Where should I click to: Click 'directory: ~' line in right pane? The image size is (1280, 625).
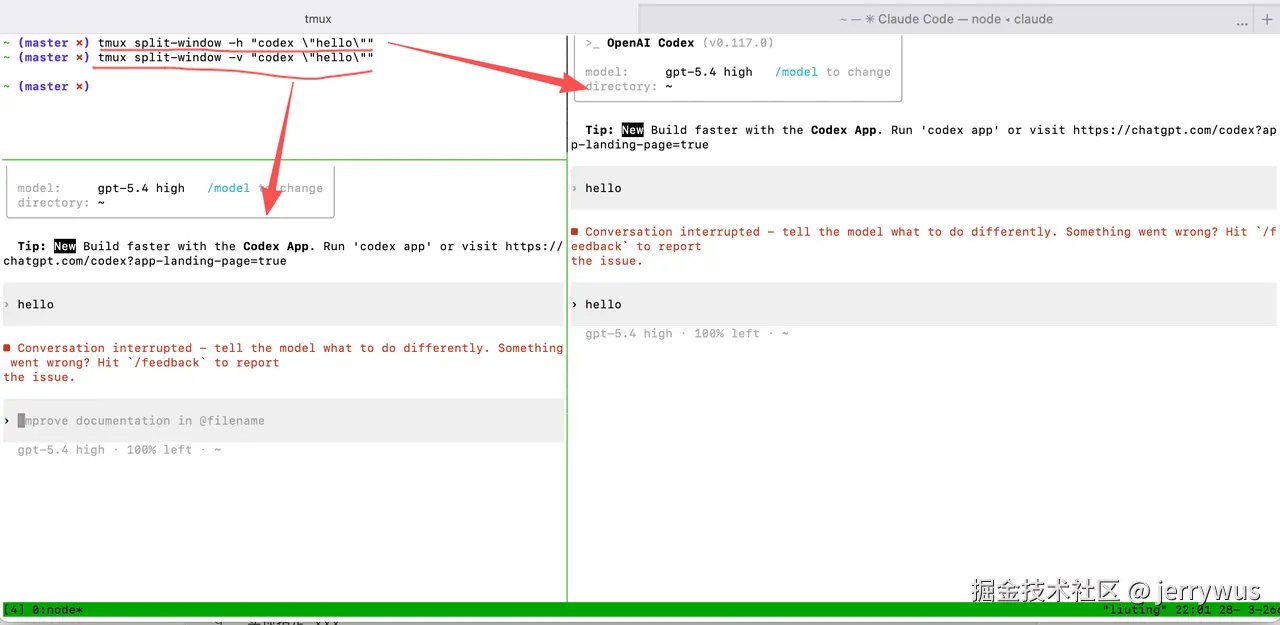629,87
